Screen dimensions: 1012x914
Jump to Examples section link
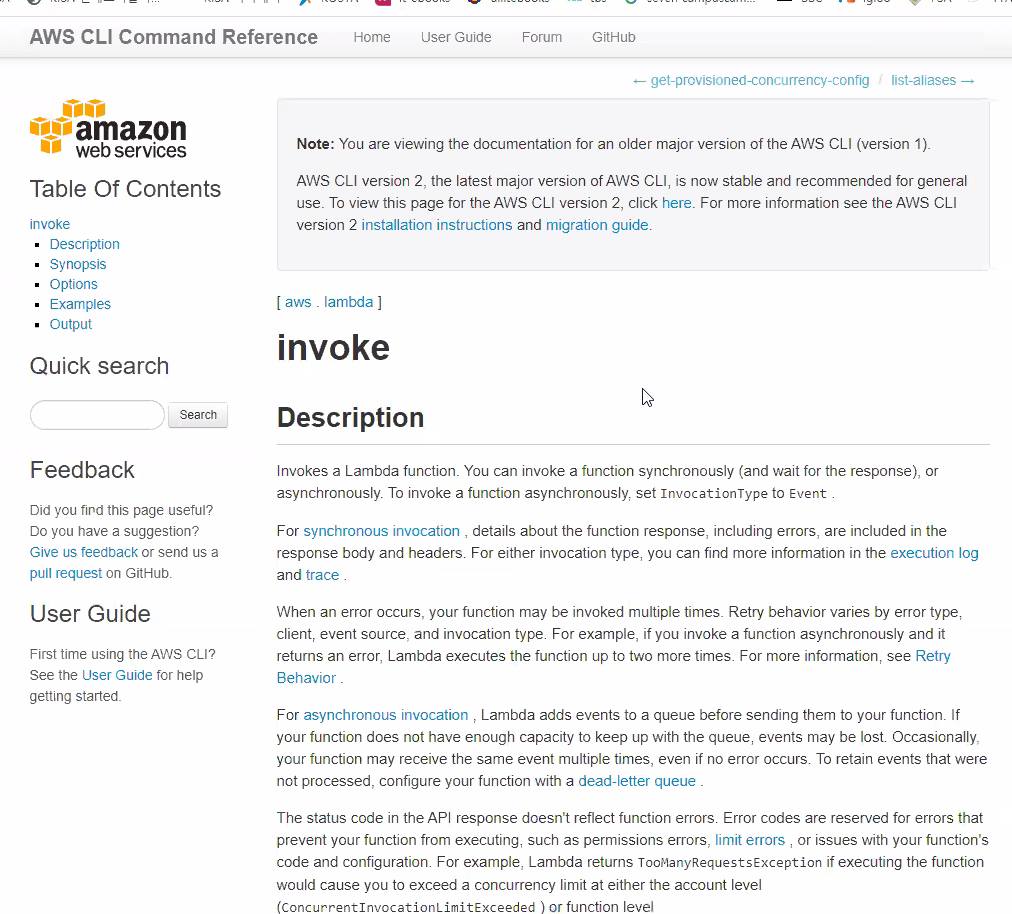pos(80,304)
